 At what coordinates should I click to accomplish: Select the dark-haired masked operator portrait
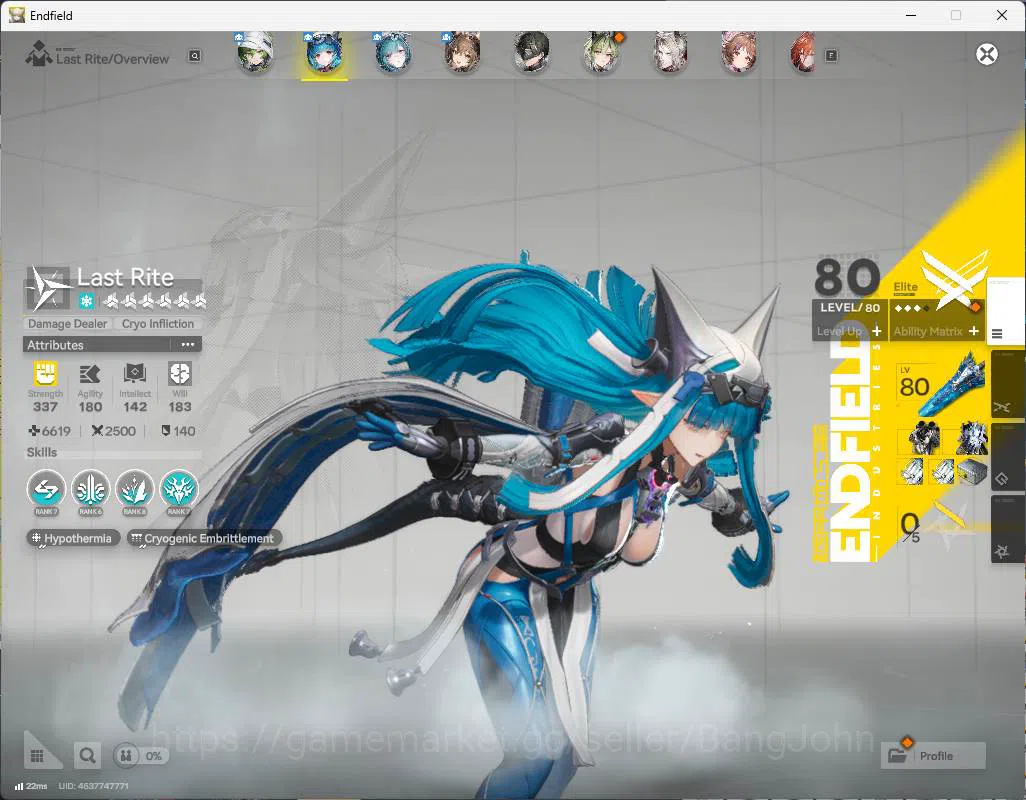click(531, 52)
